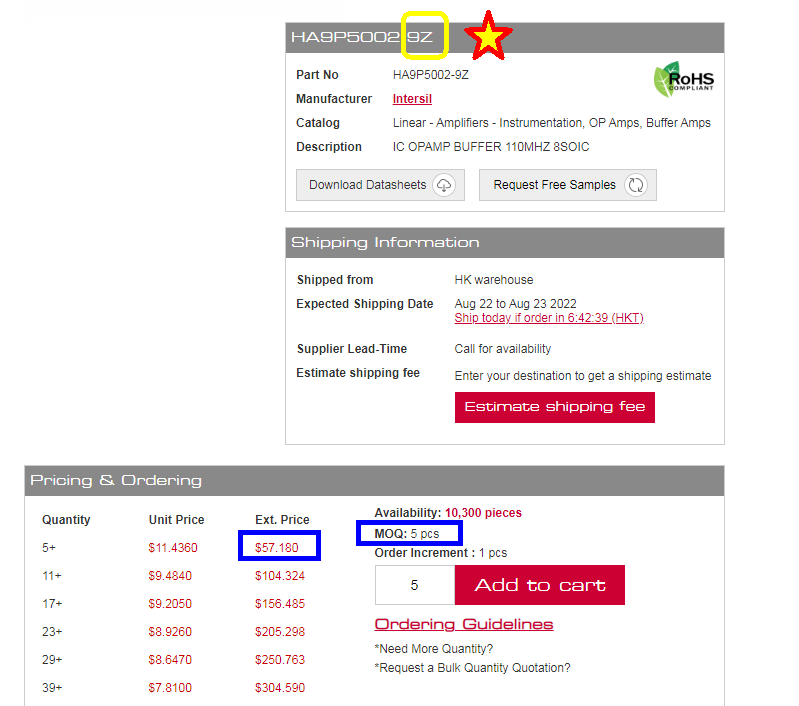
Task: Click the Ext. Price column header
Action: [x=282, y=520]
